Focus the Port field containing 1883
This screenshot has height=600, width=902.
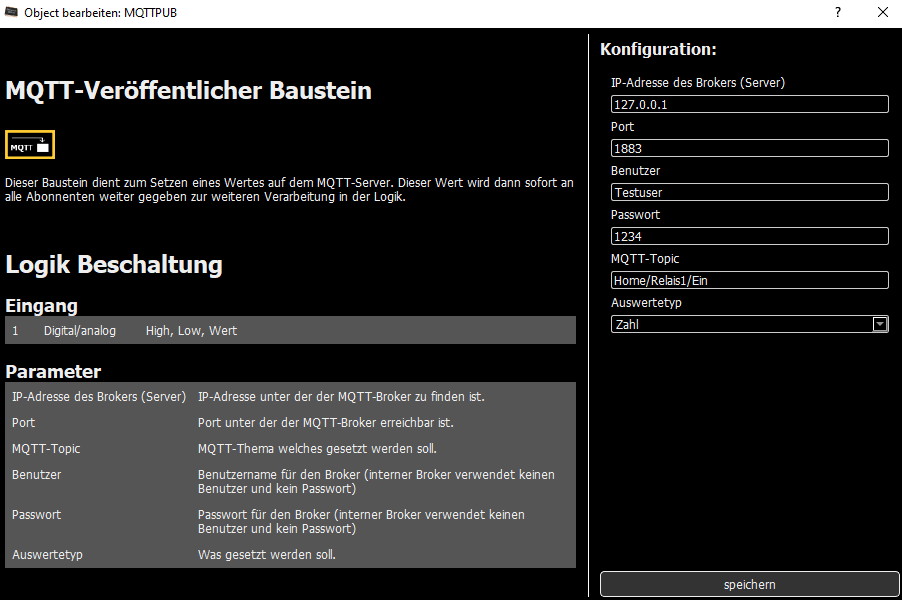(749, 148)
